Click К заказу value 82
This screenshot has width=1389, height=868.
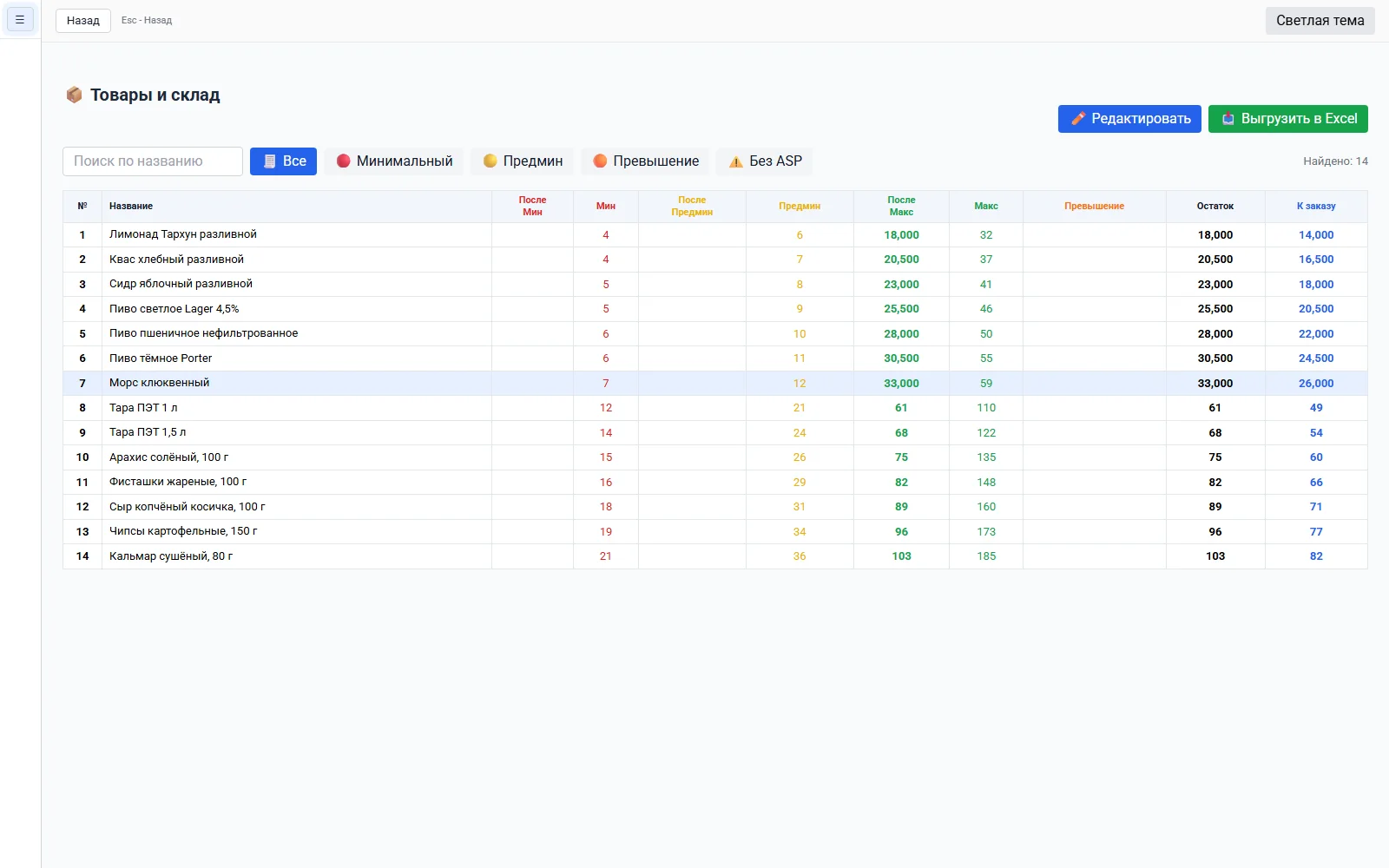pyautogui.click(x=1316, y=556)
